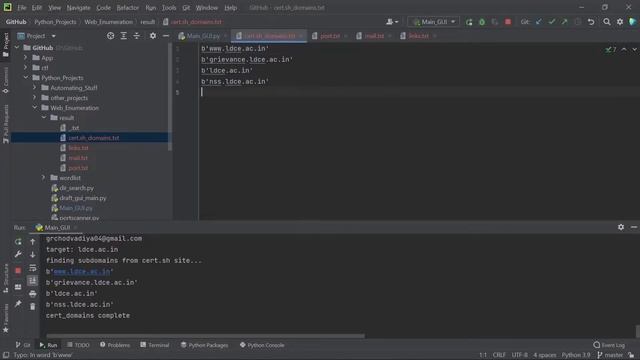Image resolution: width=640 pixels, height=360 pixels.
Task: Switch to the Main_GUI.py editor tab
Action: click(x=202, y=36)
